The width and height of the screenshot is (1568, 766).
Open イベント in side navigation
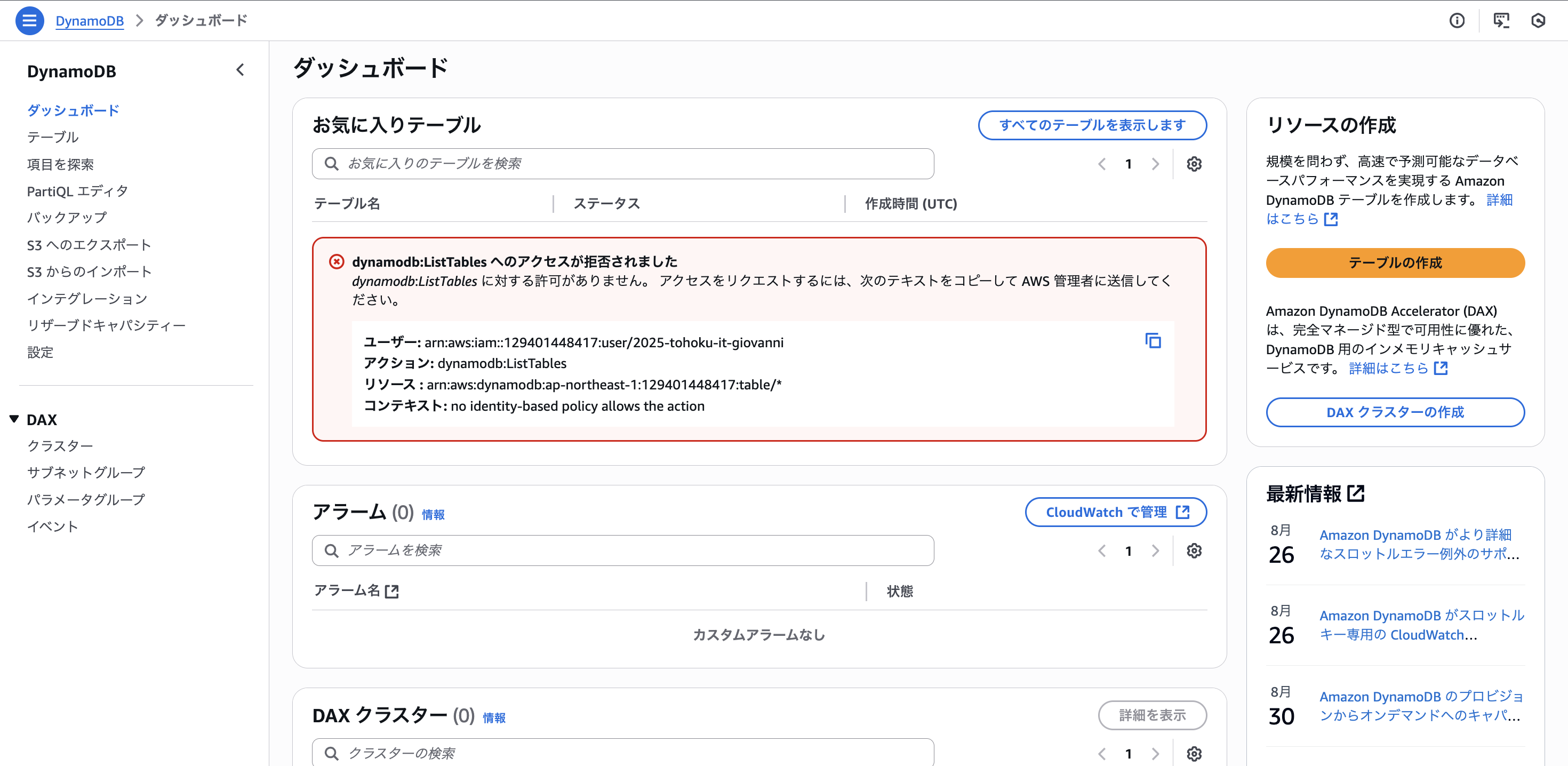(x=53, y=526)
